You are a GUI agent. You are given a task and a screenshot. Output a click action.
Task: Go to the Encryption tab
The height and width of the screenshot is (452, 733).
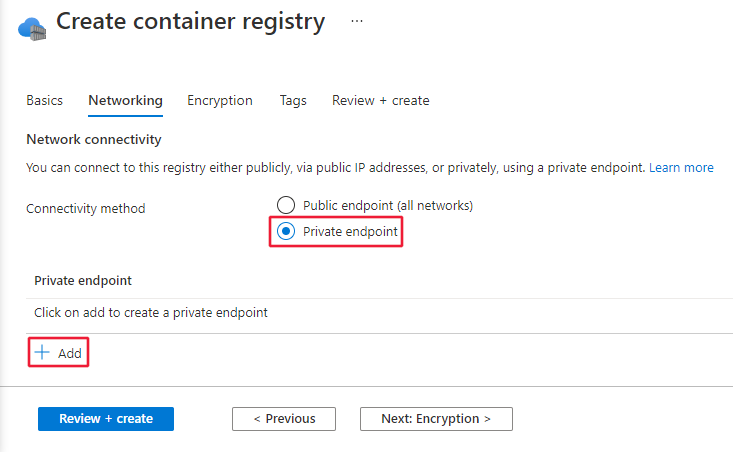click(x=220, y=100)
